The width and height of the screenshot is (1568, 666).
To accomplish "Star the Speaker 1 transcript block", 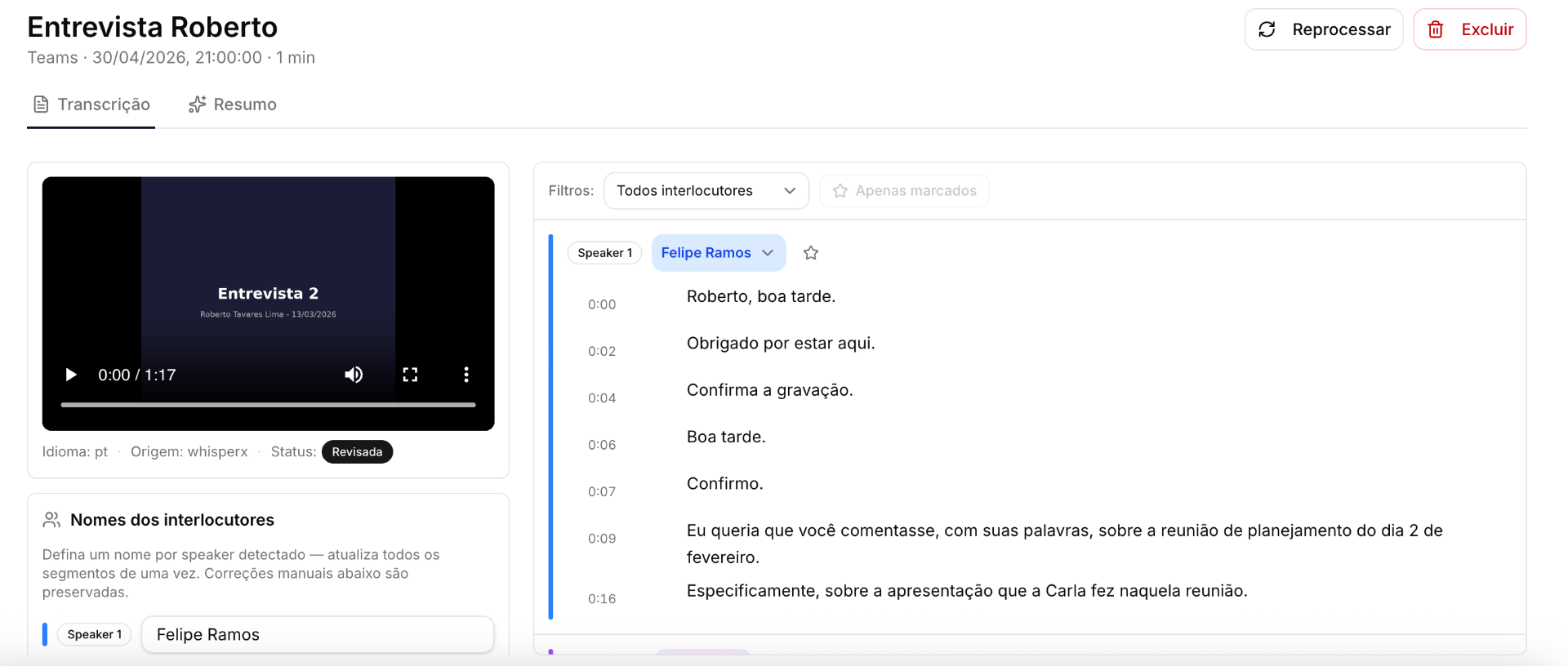I will (x=811, y=253).
